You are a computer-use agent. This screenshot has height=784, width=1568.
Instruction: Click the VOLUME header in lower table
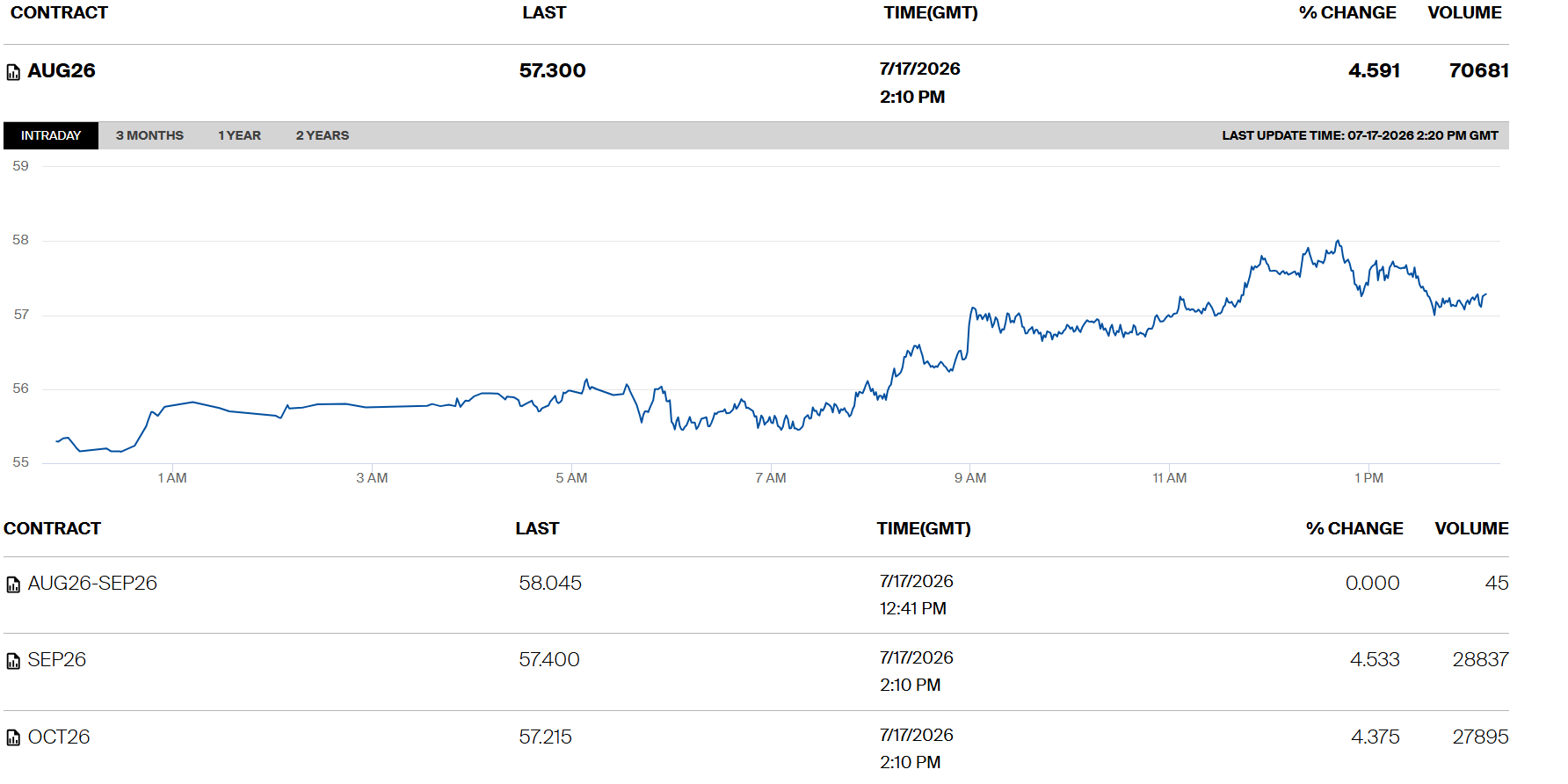(1471, 528)
